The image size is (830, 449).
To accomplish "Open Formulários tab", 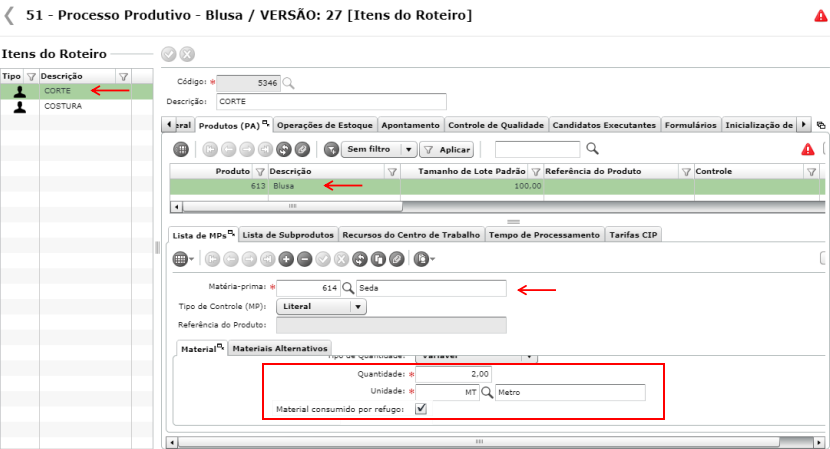I will [690, 125].
